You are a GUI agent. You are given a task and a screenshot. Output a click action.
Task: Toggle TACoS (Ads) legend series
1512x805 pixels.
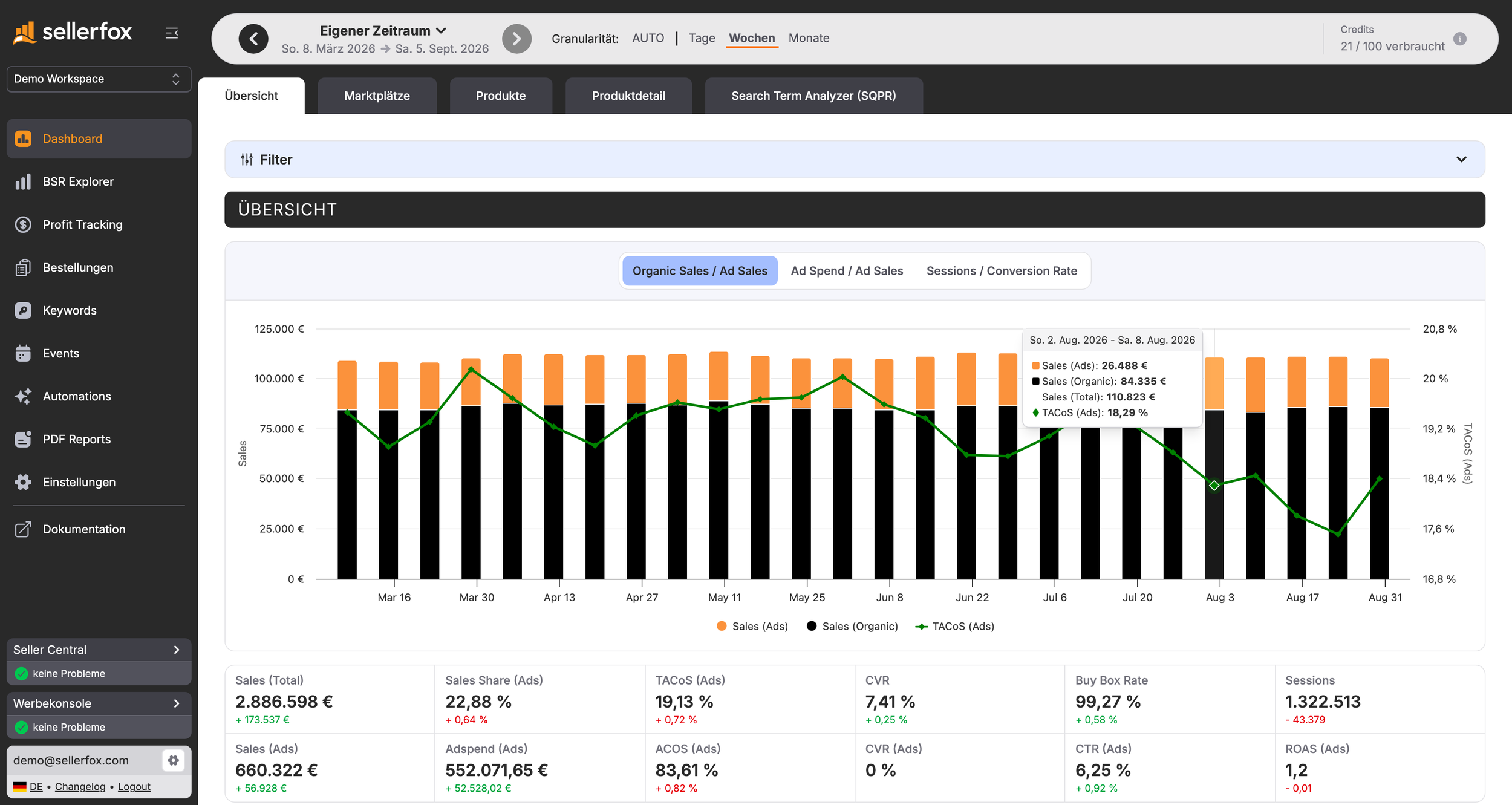point(954,626)
